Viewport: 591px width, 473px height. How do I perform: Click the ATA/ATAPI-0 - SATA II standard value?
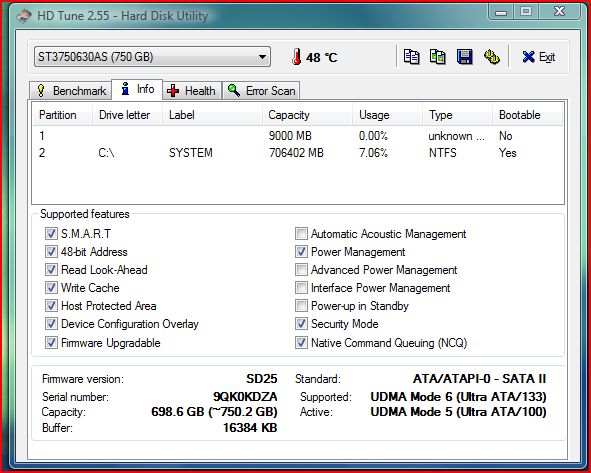[x=479, y=378]
